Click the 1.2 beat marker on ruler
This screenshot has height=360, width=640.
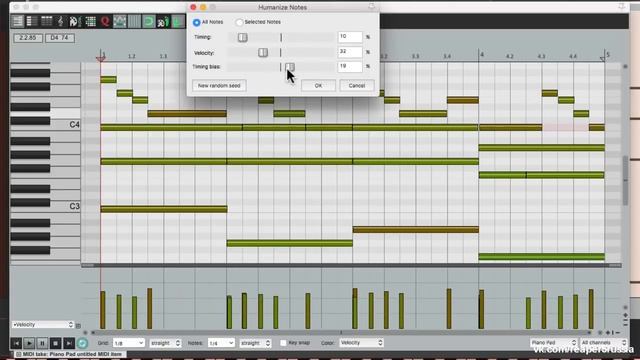pyautogui.click(x=131, y=56)
